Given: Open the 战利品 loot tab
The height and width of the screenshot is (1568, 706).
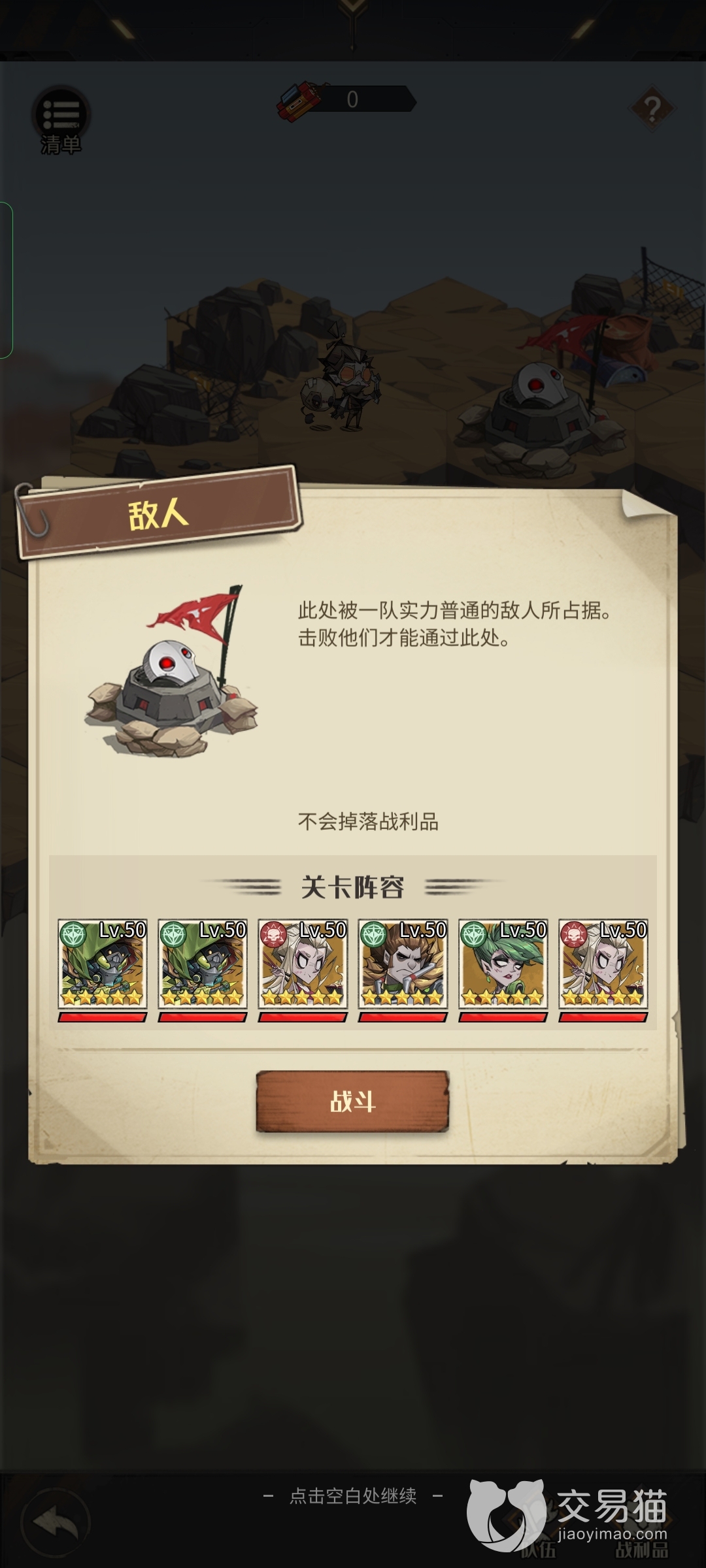Looking at the screenshot, I should (x=641, y=1548).
